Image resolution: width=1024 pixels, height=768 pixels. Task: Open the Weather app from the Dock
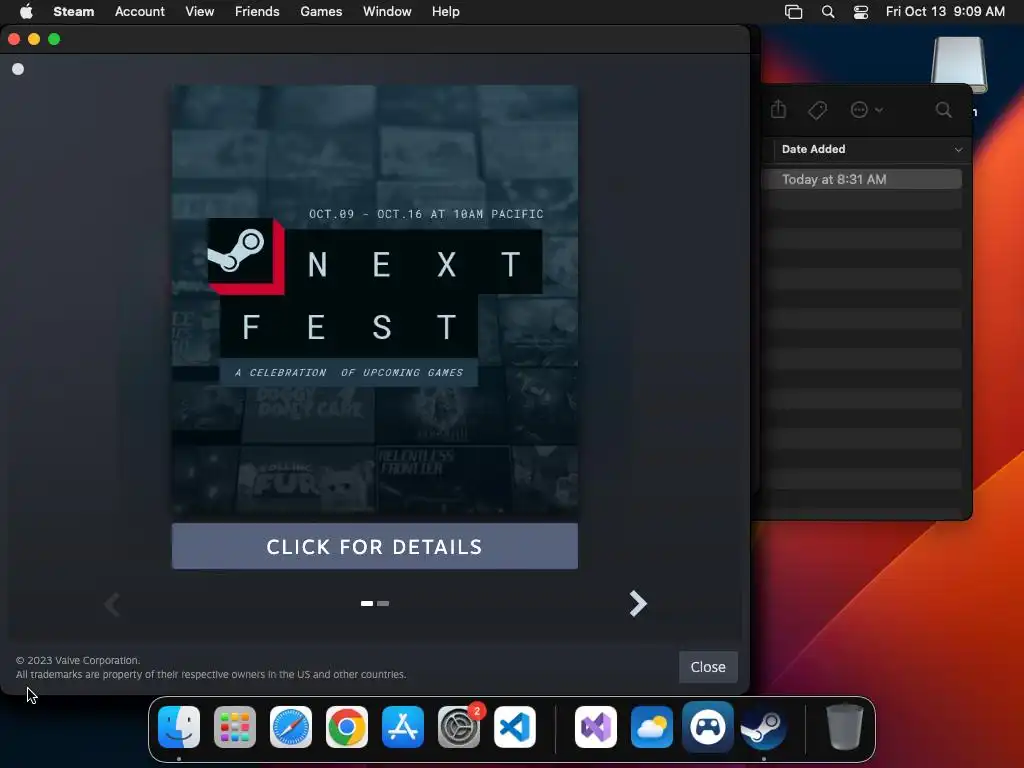pos(652,727)
